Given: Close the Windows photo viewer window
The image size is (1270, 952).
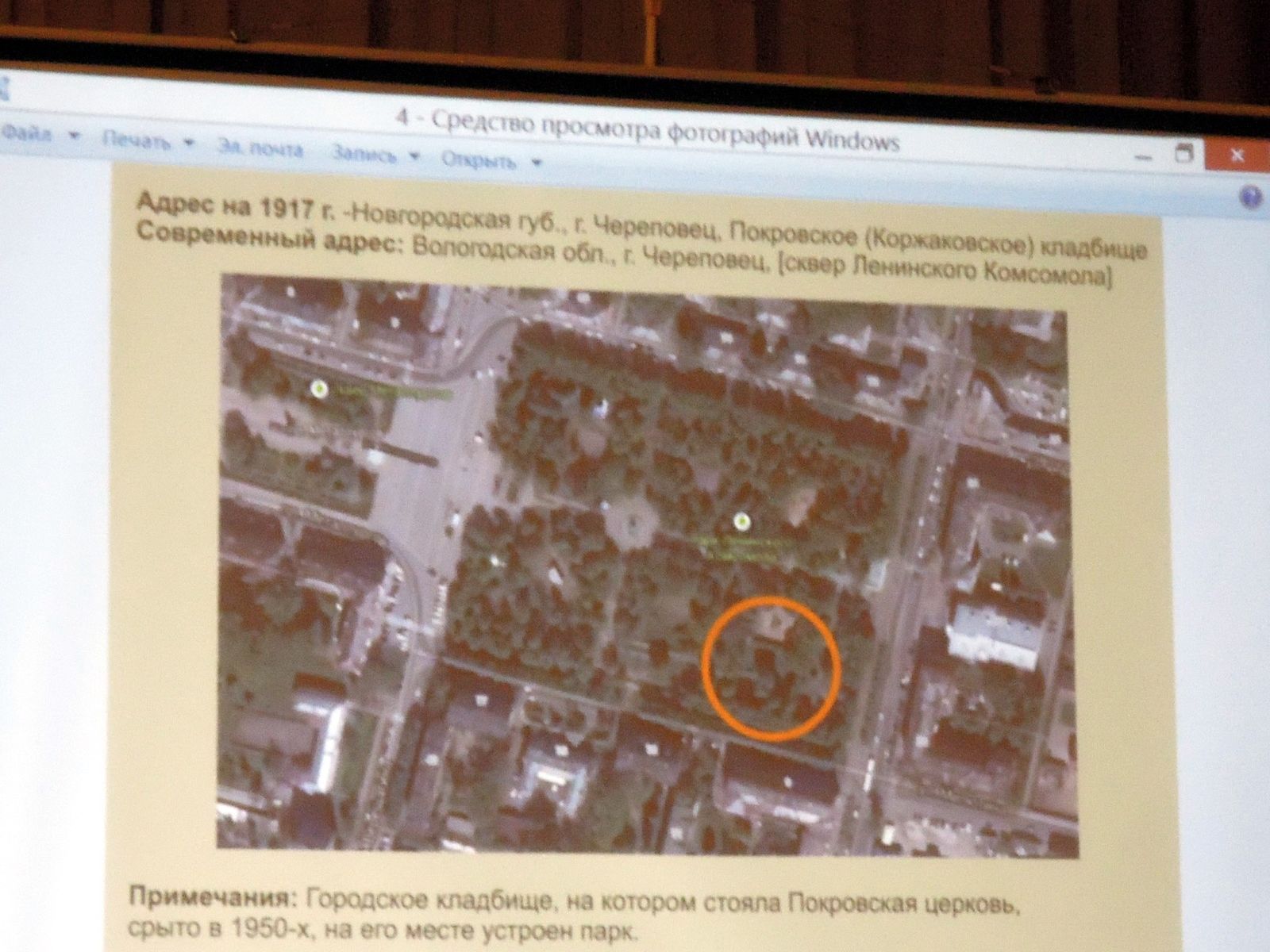Looking at the screenshot, I should tap(1237, 155).
